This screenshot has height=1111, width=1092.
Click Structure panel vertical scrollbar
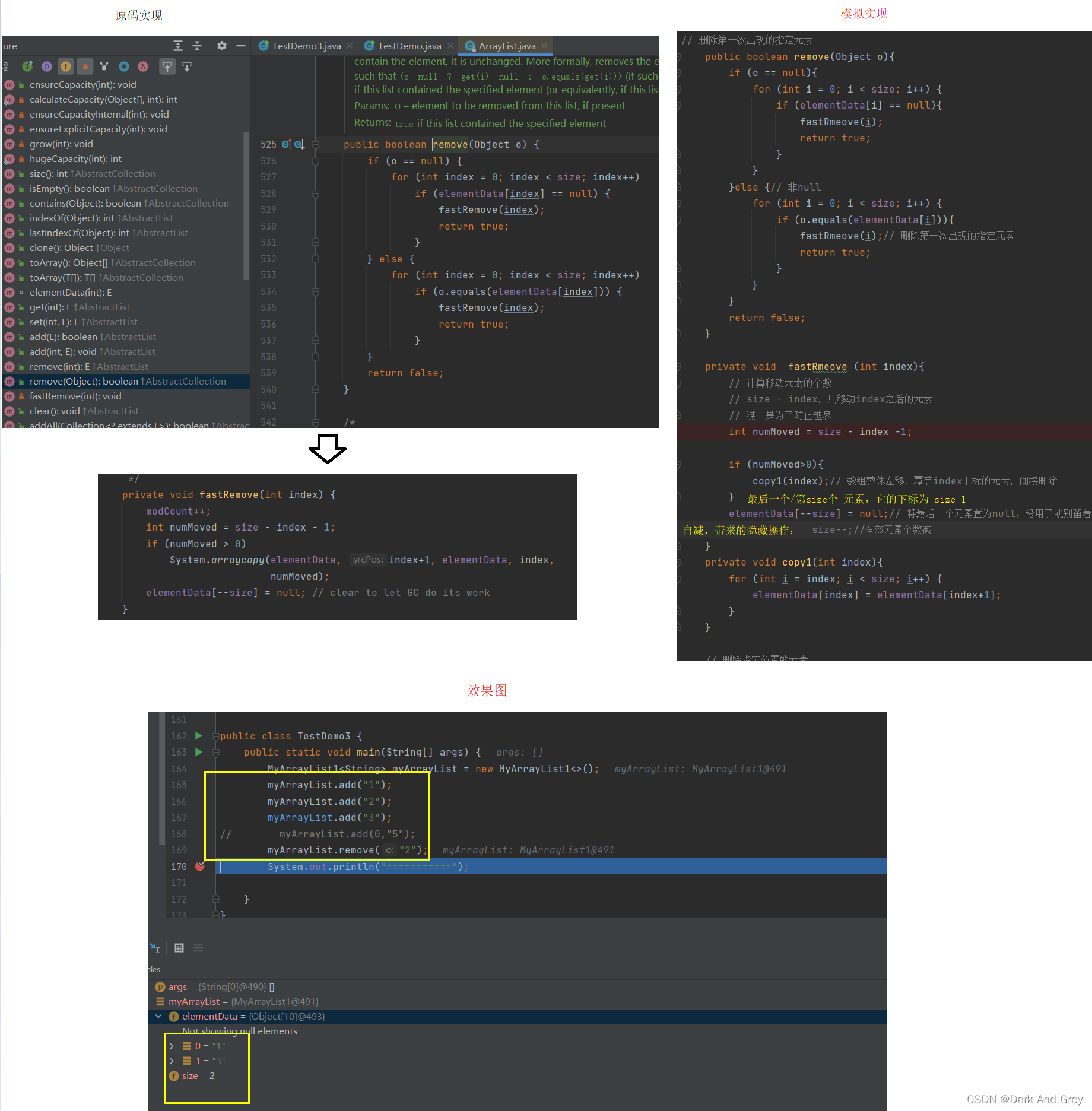(246, 205)
